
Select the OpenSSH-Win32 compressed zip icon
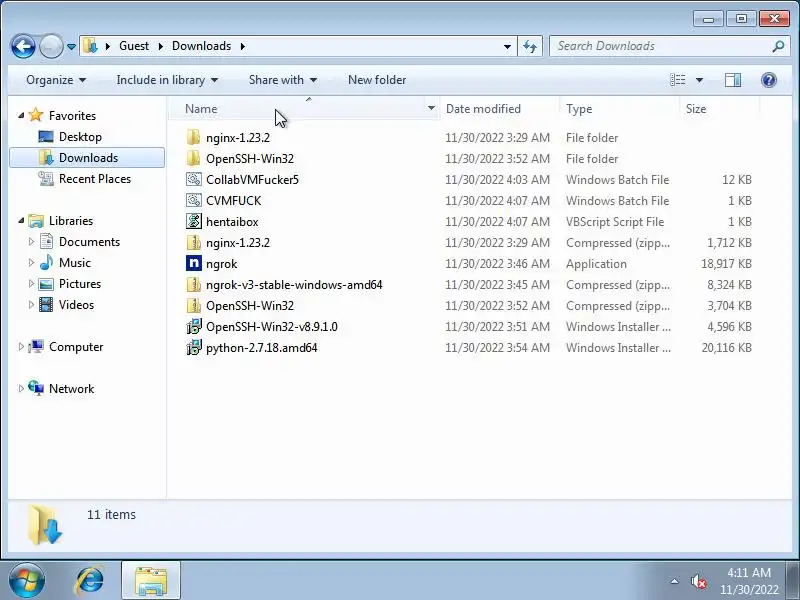(x=193, y=305)
